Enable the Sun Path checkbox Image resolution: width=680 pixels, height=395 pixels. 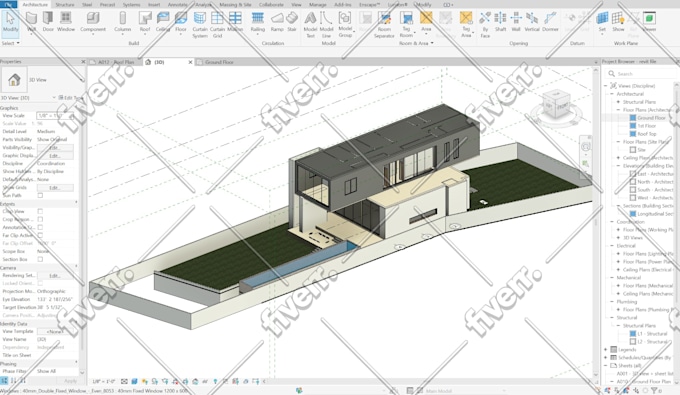pyautogui.click(x=40, y=196)
